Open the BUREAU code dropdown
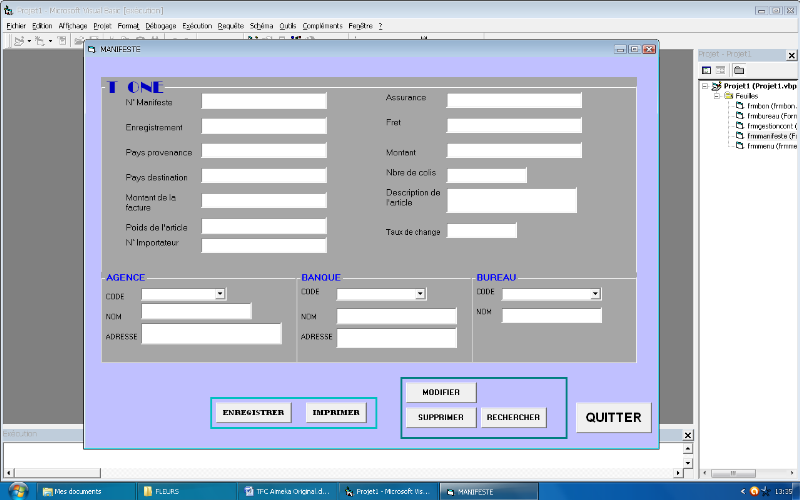Screen dimensions: 800x500 click(595, 294)
